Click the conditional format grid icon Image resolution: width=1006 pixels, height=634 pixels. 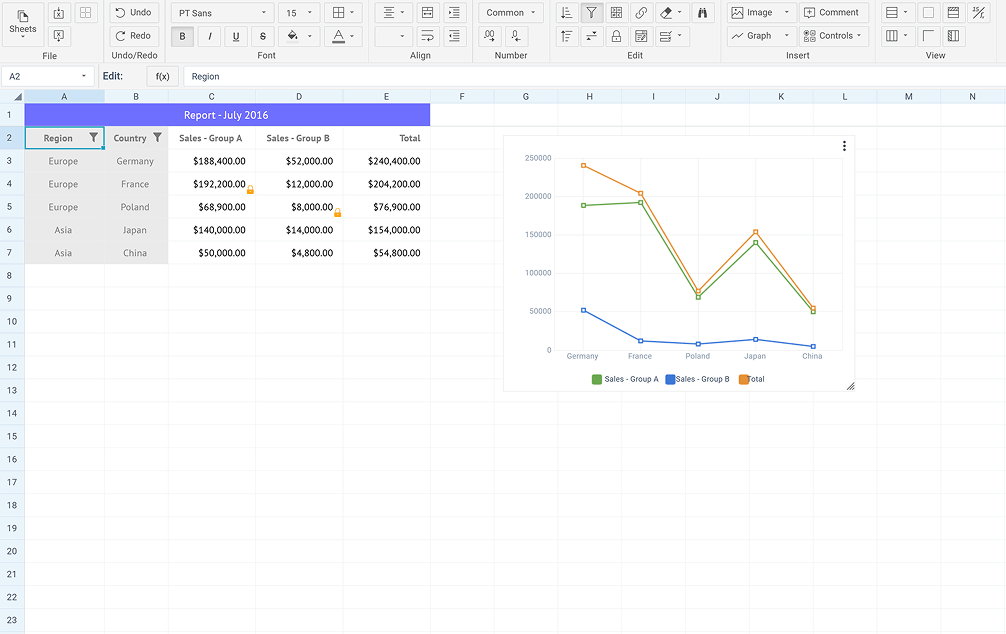click(616, 13)
